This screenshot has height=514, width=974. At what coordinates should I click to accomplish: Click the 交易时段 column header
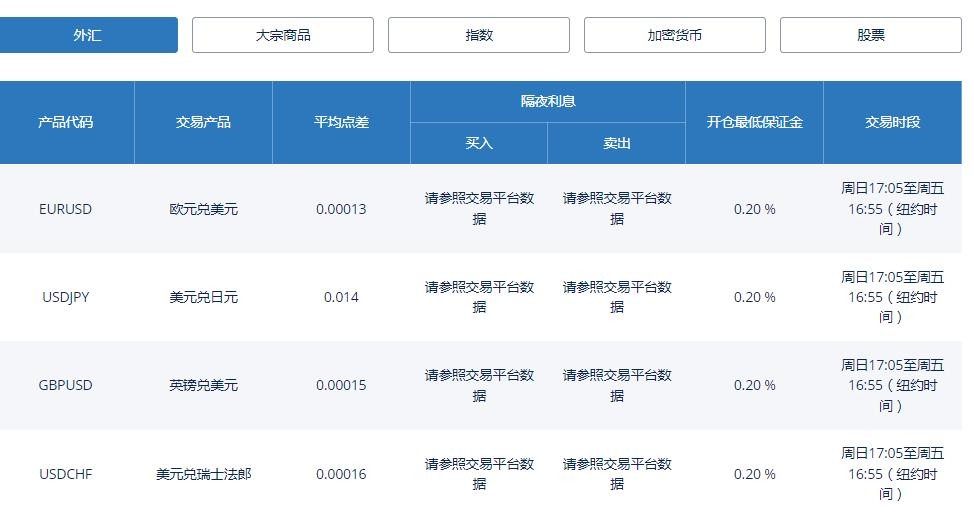pos(892,122)
